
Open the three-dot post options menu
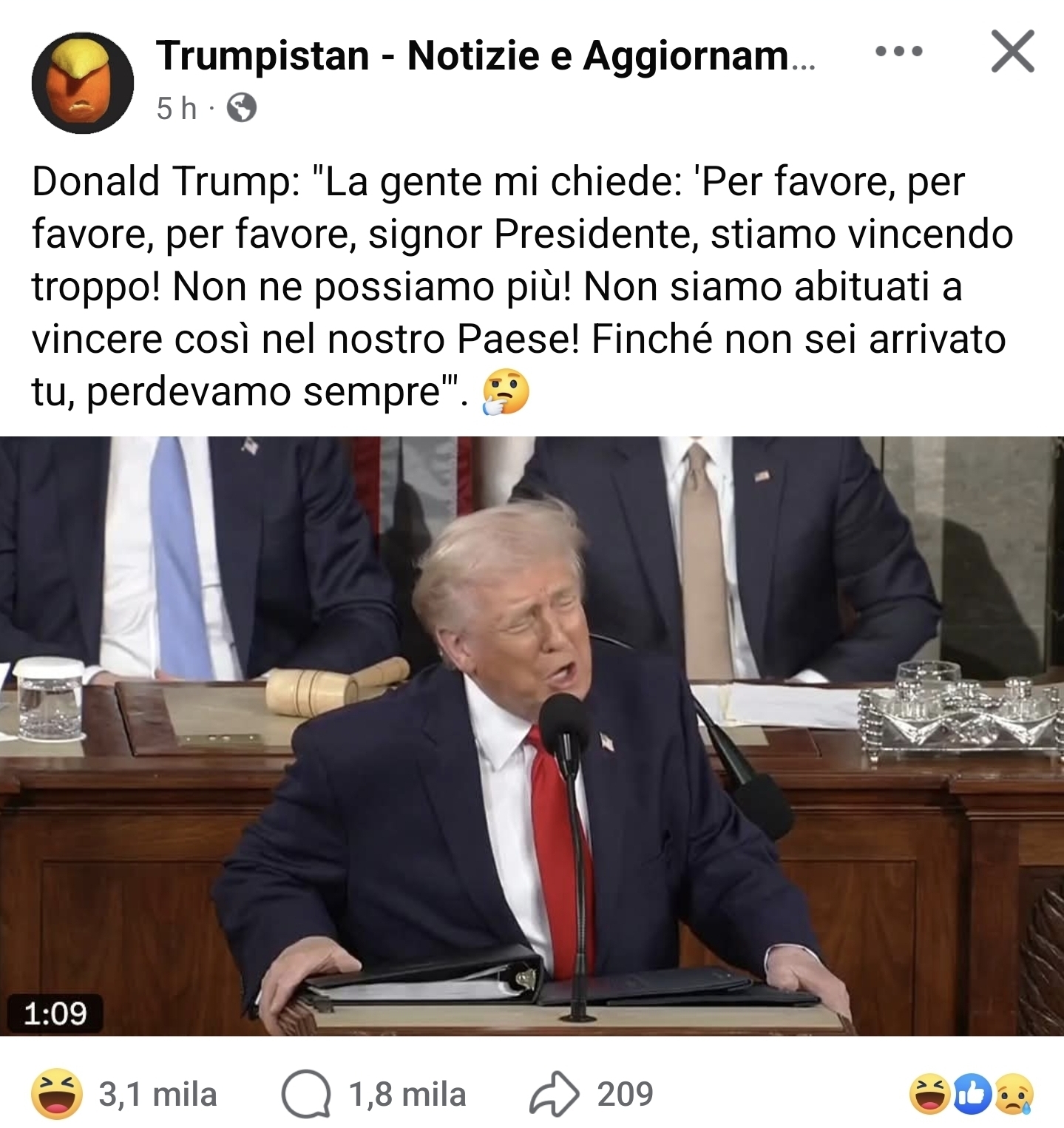pyautogui.click(x=898, y=52)
